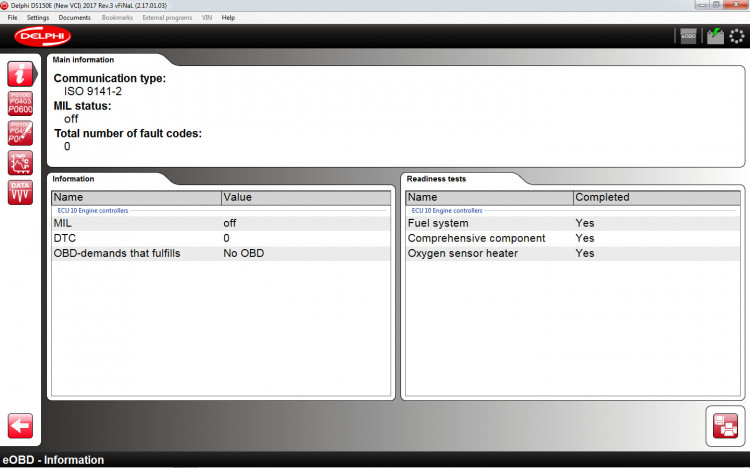Viewport: 750px width, 468px height.
Task: Click the circular dots connection status icon
Action: tap(737, 36)
